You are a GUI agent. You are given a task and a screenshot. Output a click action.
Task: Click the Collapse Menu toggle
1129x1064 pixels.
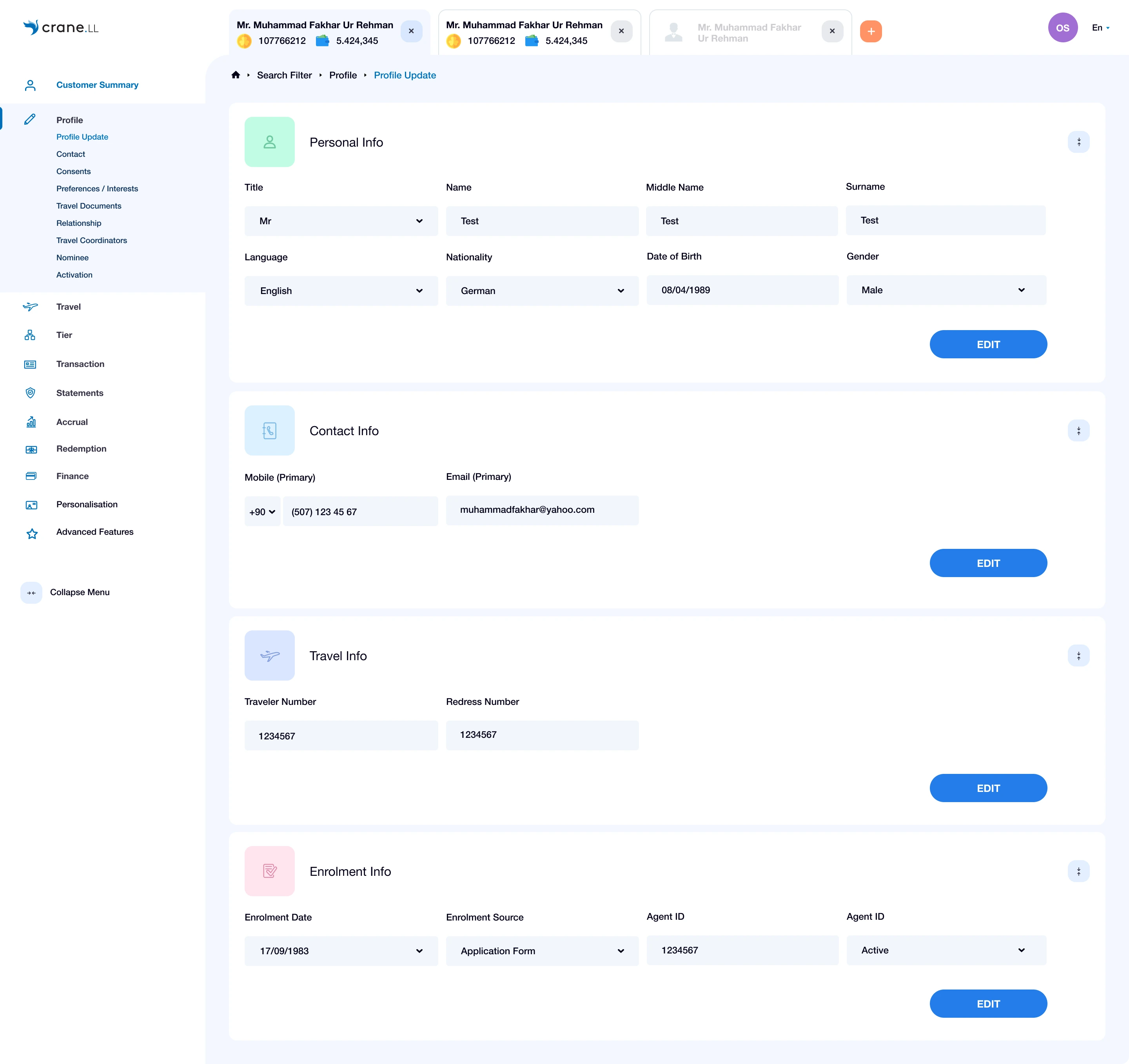point(31,592)
